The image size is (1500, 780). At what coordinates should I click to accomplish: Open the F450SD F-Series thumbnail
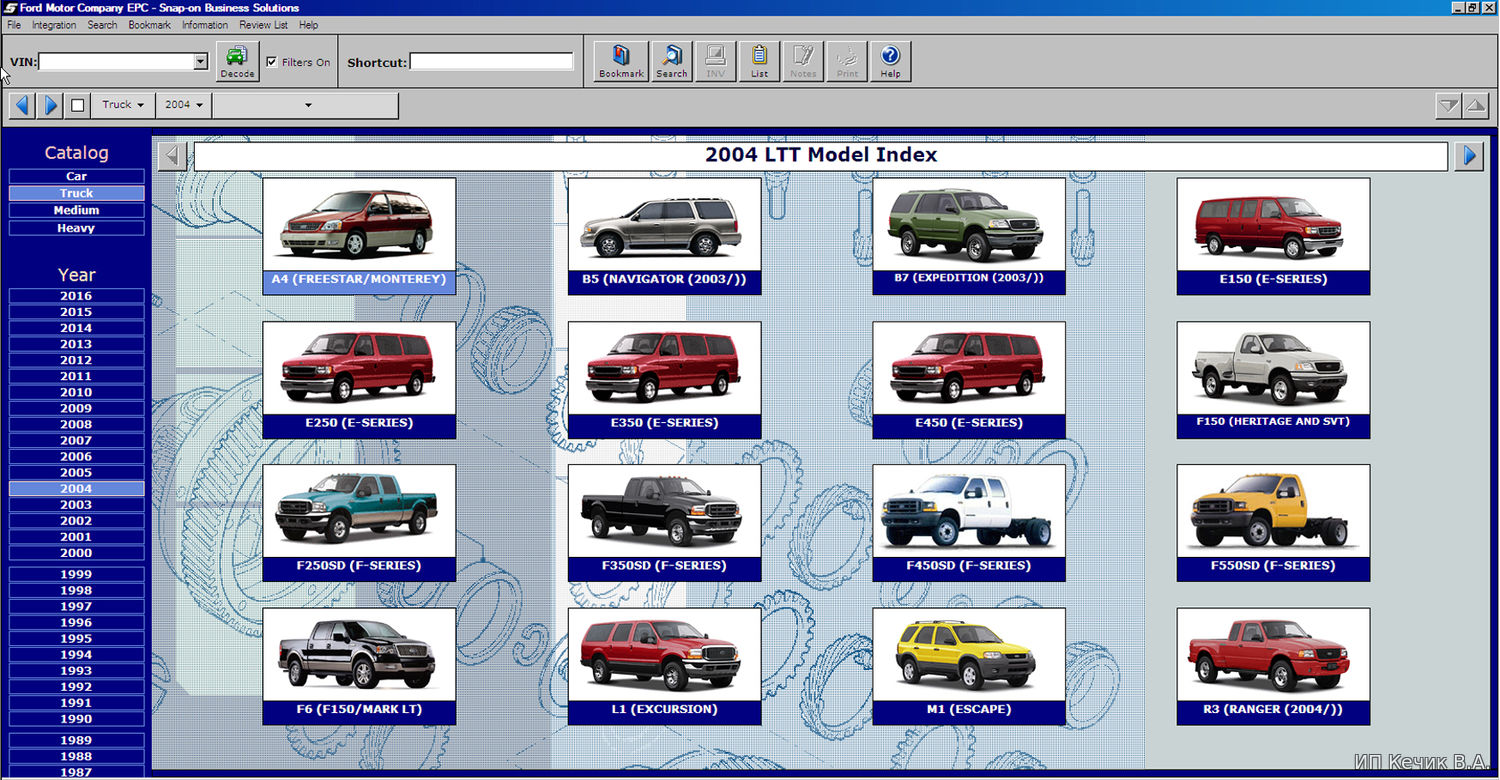pos(969,523)
